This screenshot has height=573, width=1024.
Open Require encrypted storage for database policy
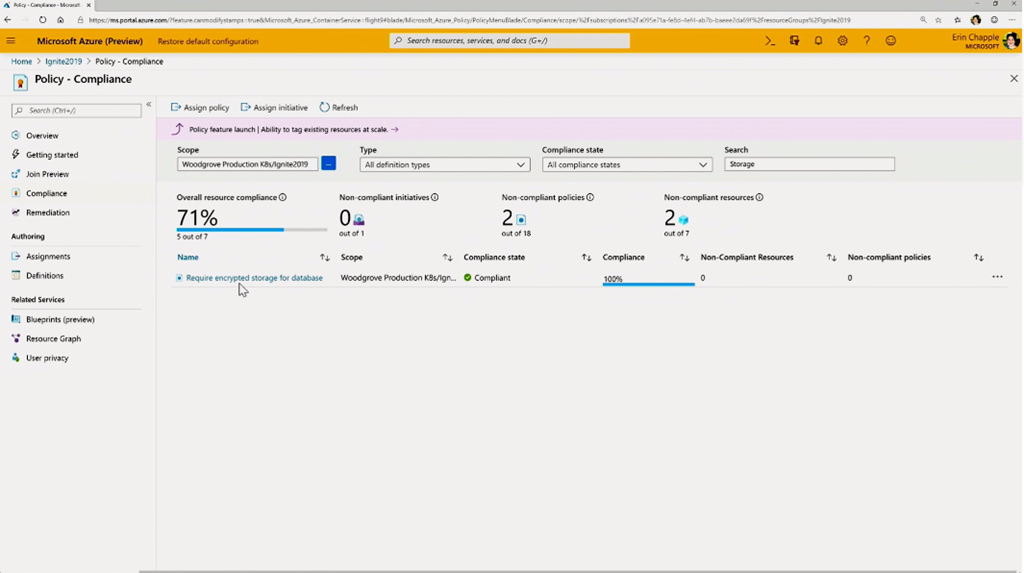tap(254, 278)
